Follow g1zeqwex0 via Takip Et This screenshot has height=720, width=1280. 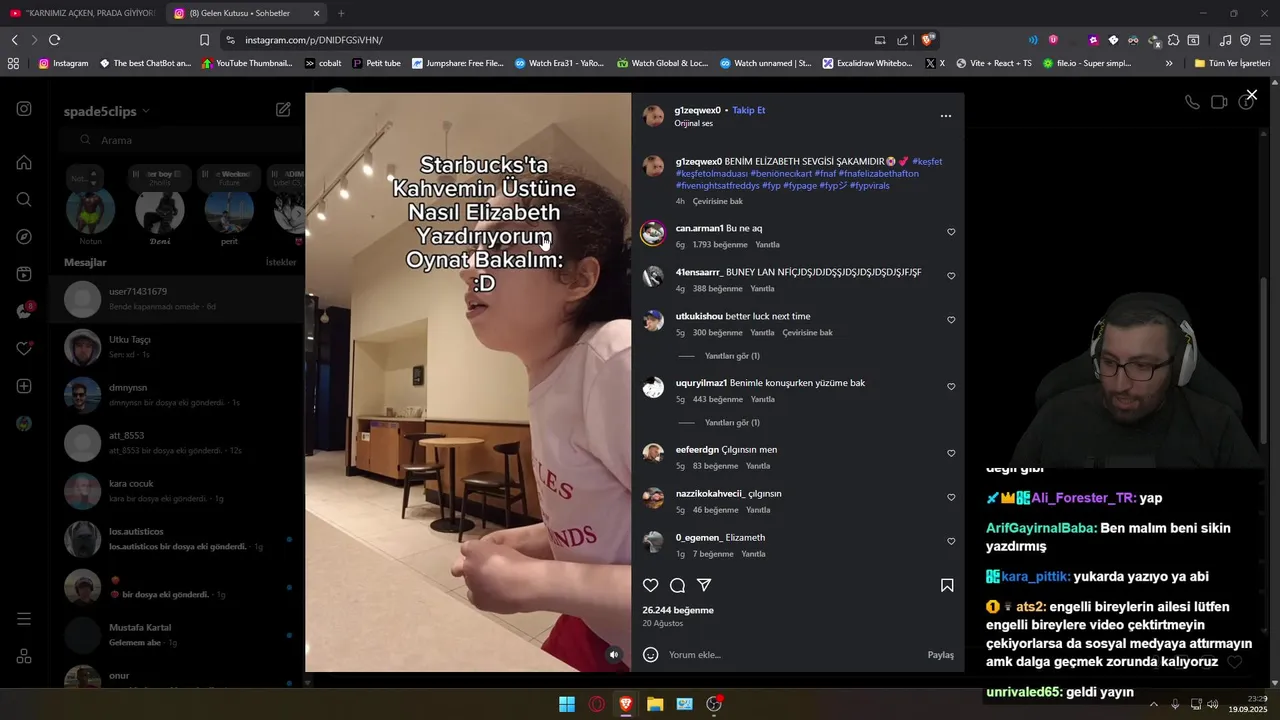click(748, 110)
